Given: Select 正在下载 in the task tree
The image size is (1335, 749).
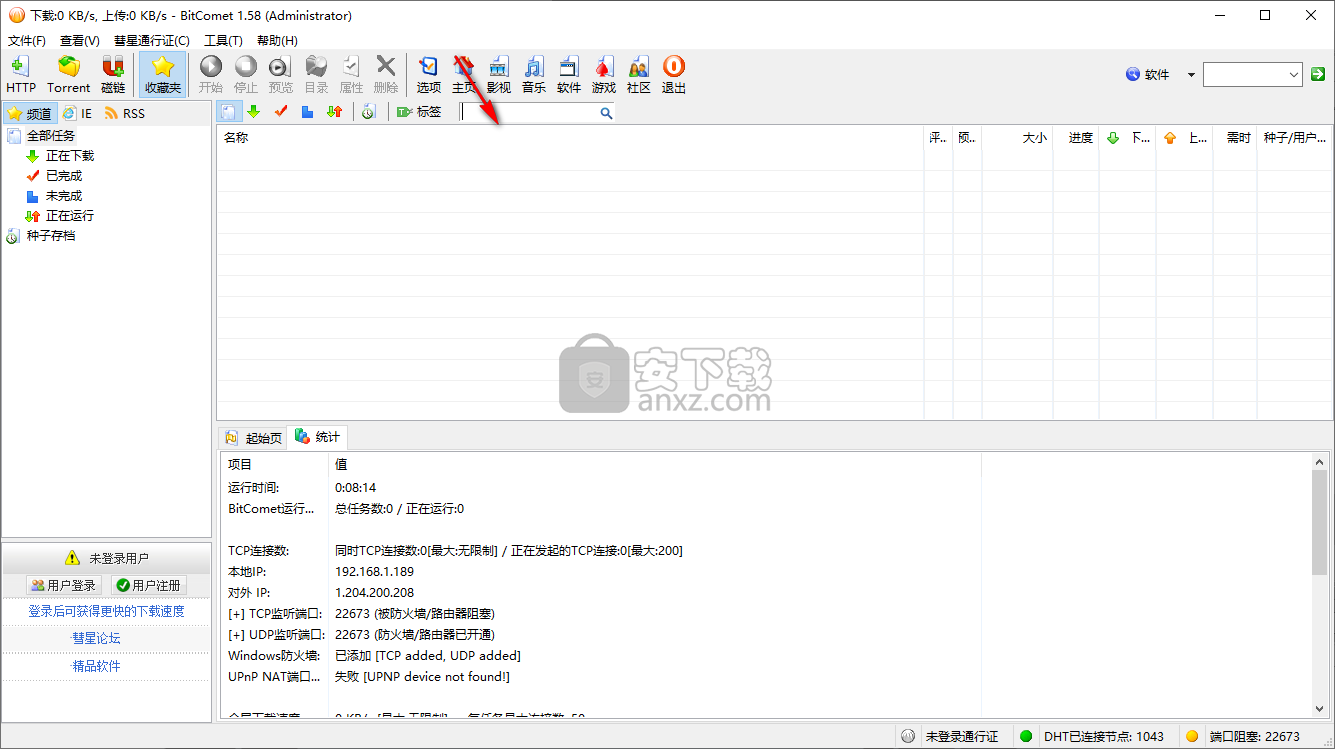Looking at the screenshot, I should tap(70, 156).
